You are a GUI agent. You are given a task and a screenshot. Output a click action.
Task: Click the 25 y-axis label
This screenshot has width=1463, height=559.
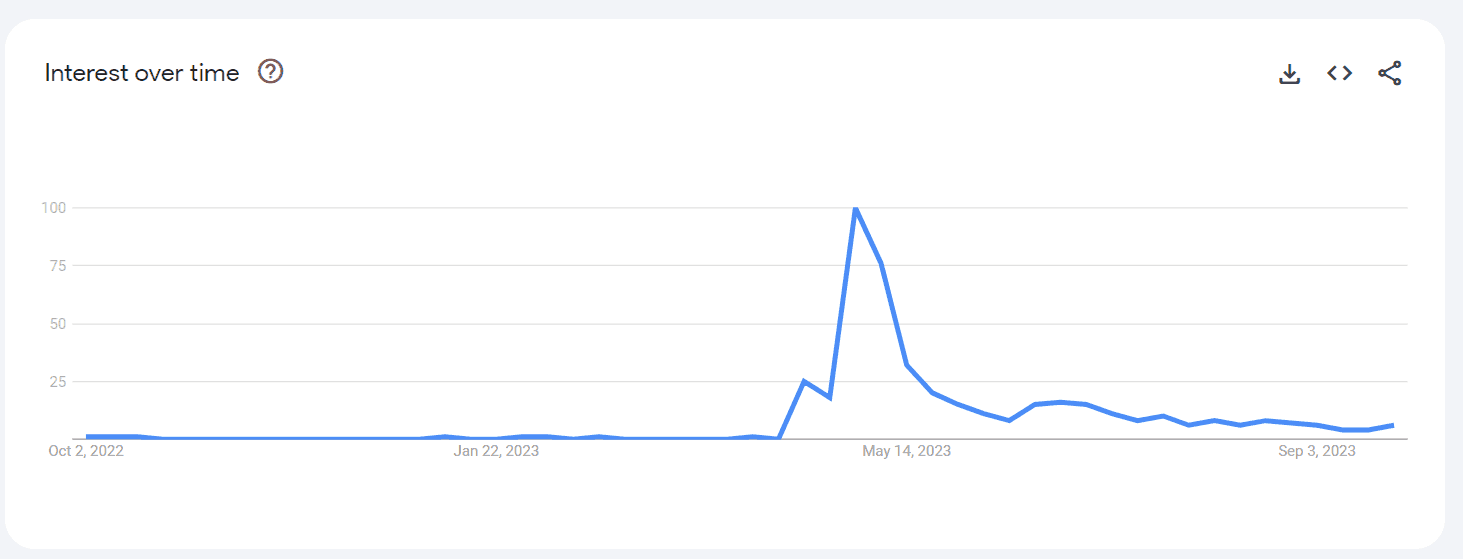[57, 382]
